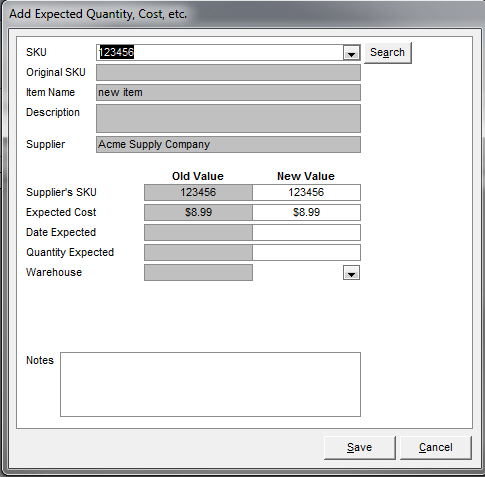This screenshot has width=485, height=477.
Task: Click the Expected Cost New Value field
Action: [x=306, y=212]
